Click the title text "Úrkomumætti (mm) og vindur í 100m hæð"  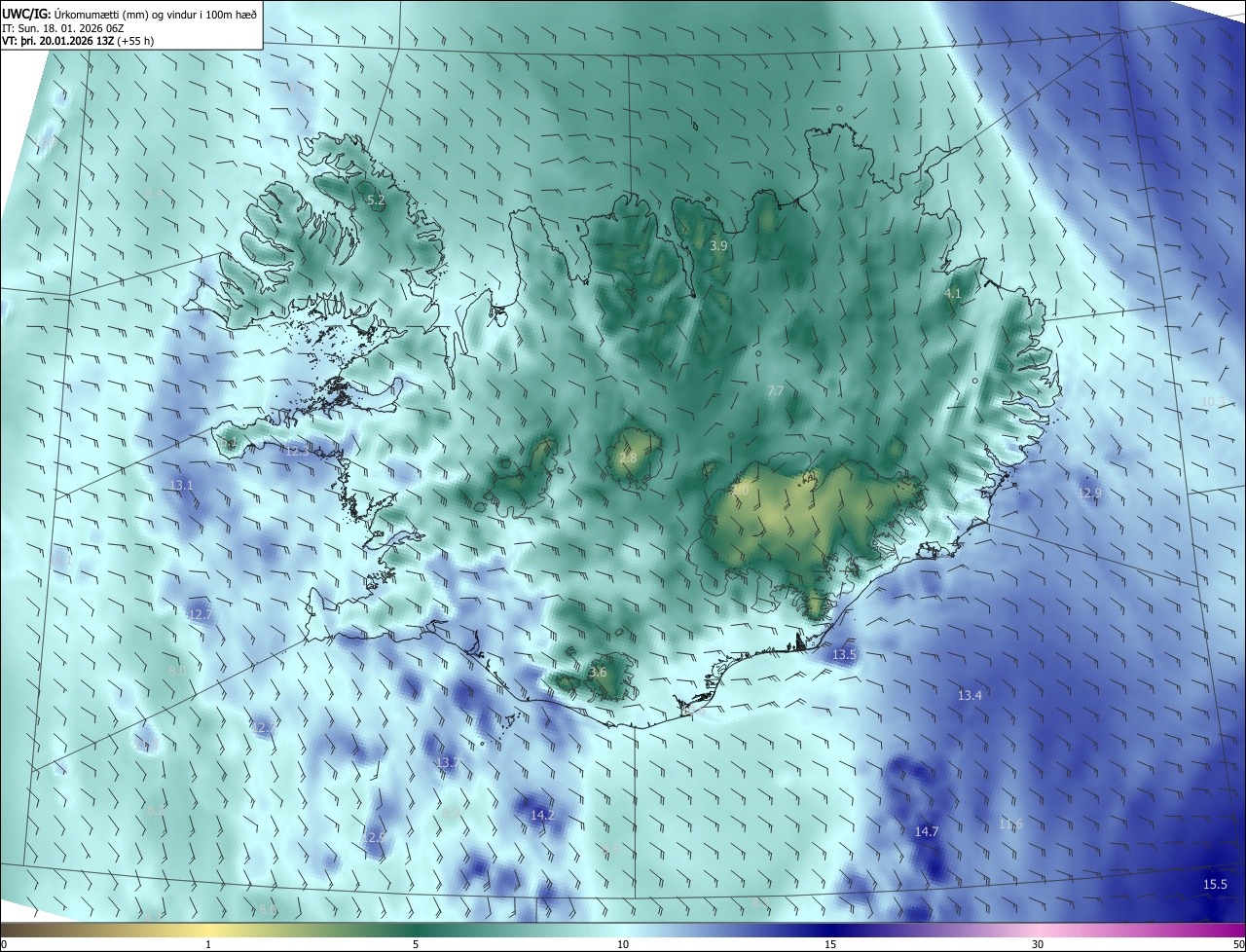[158, 13]
